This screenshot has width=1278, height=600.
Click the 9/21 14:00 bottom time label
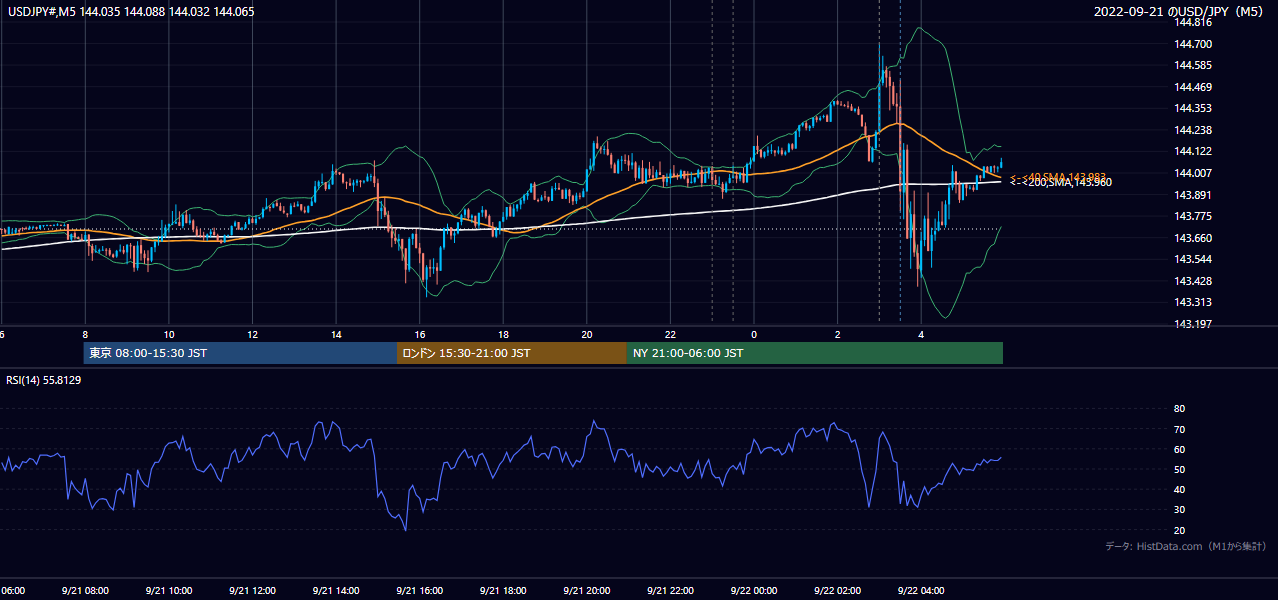click(335, 590)
